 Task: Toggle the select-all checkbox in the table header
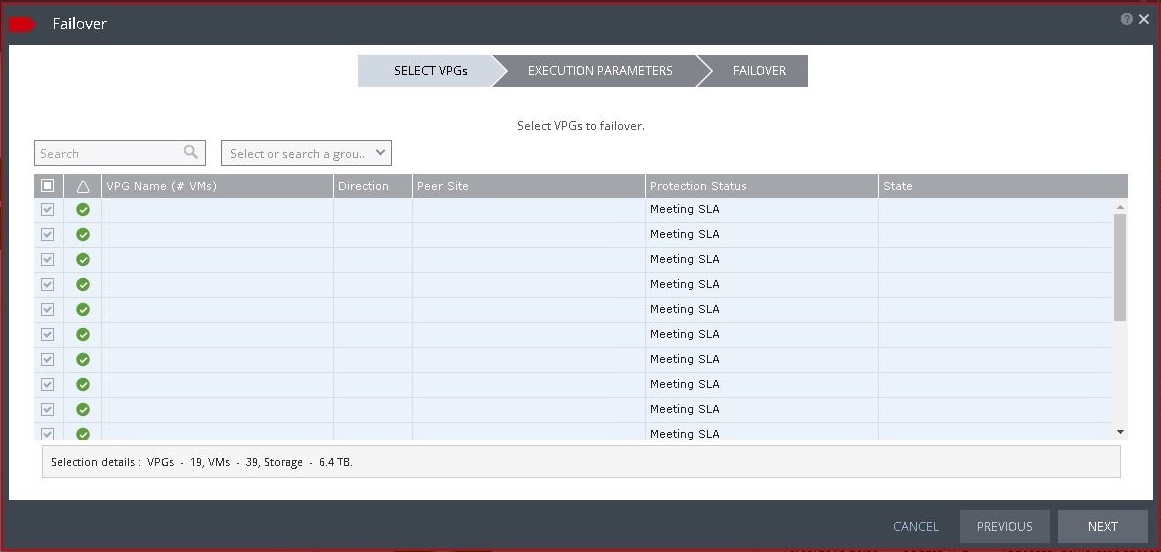[x=47, y=186]
